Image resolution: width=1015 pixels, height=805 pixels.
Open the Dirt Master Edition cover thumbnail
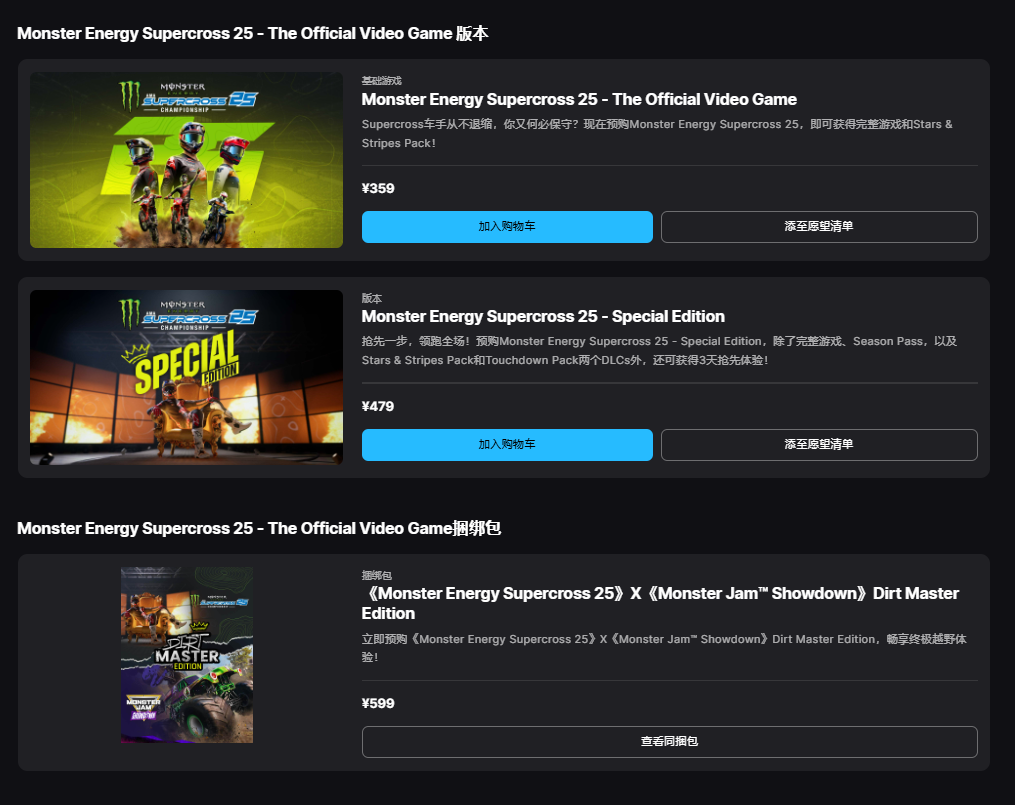coord(187,655)
